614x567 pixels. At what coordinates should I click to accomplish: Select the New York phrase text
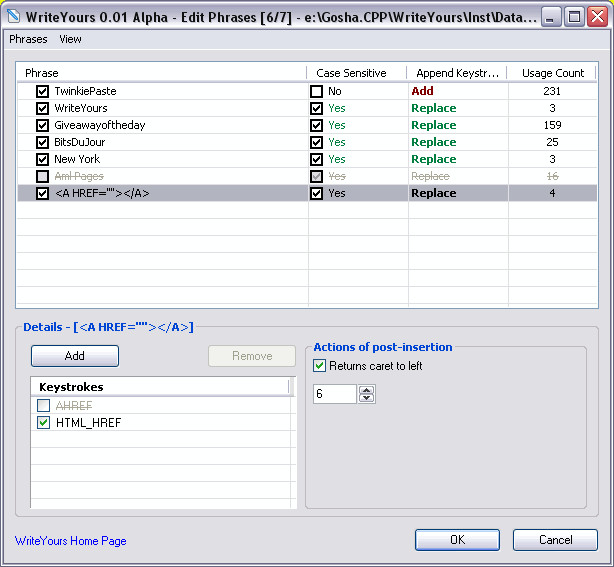[x=77, y=159]
